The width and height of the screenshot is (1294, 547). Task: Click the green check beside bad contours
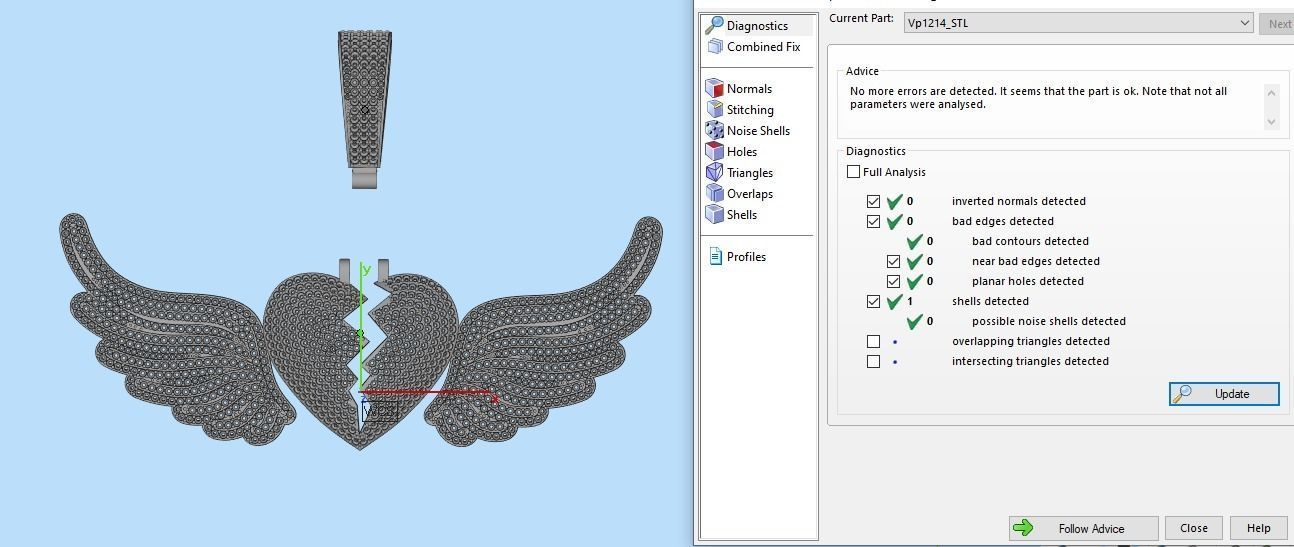pyautogui.click(x=914, y=241)
